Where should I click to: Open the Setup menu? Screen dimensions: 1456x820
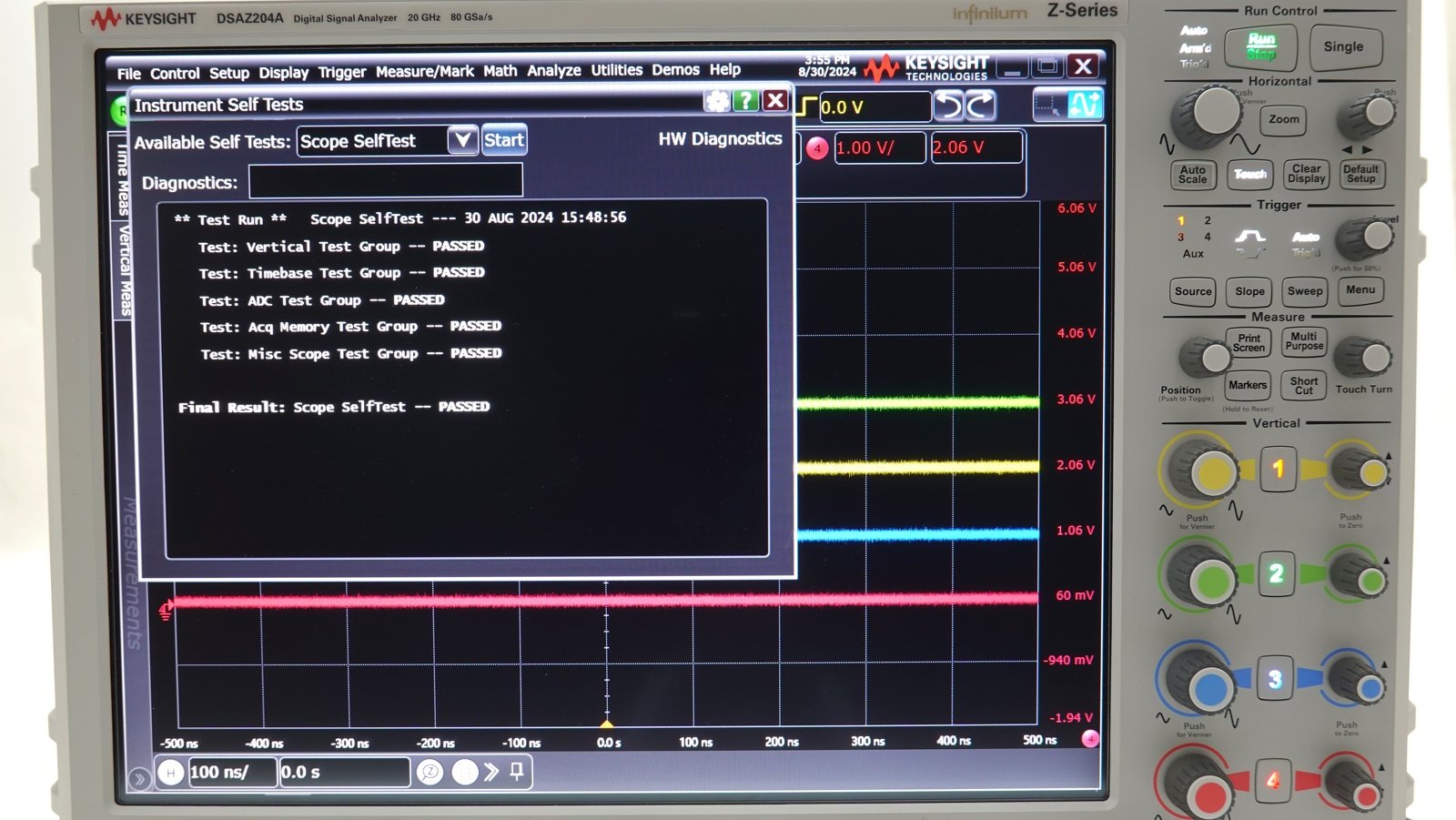click(x=228, y=74)
